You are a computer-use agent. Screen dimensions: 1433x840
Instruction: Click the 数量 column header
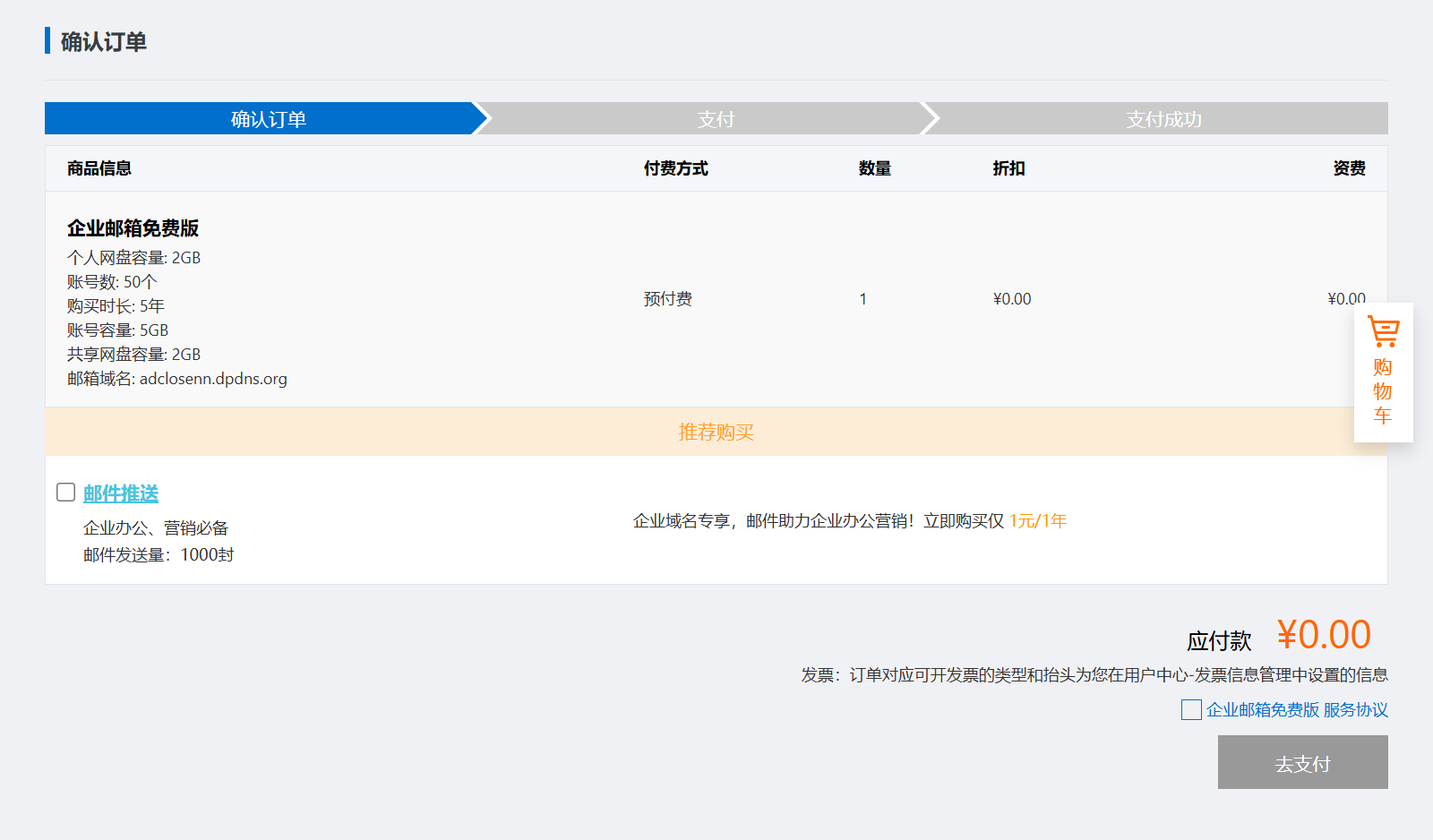874,168
